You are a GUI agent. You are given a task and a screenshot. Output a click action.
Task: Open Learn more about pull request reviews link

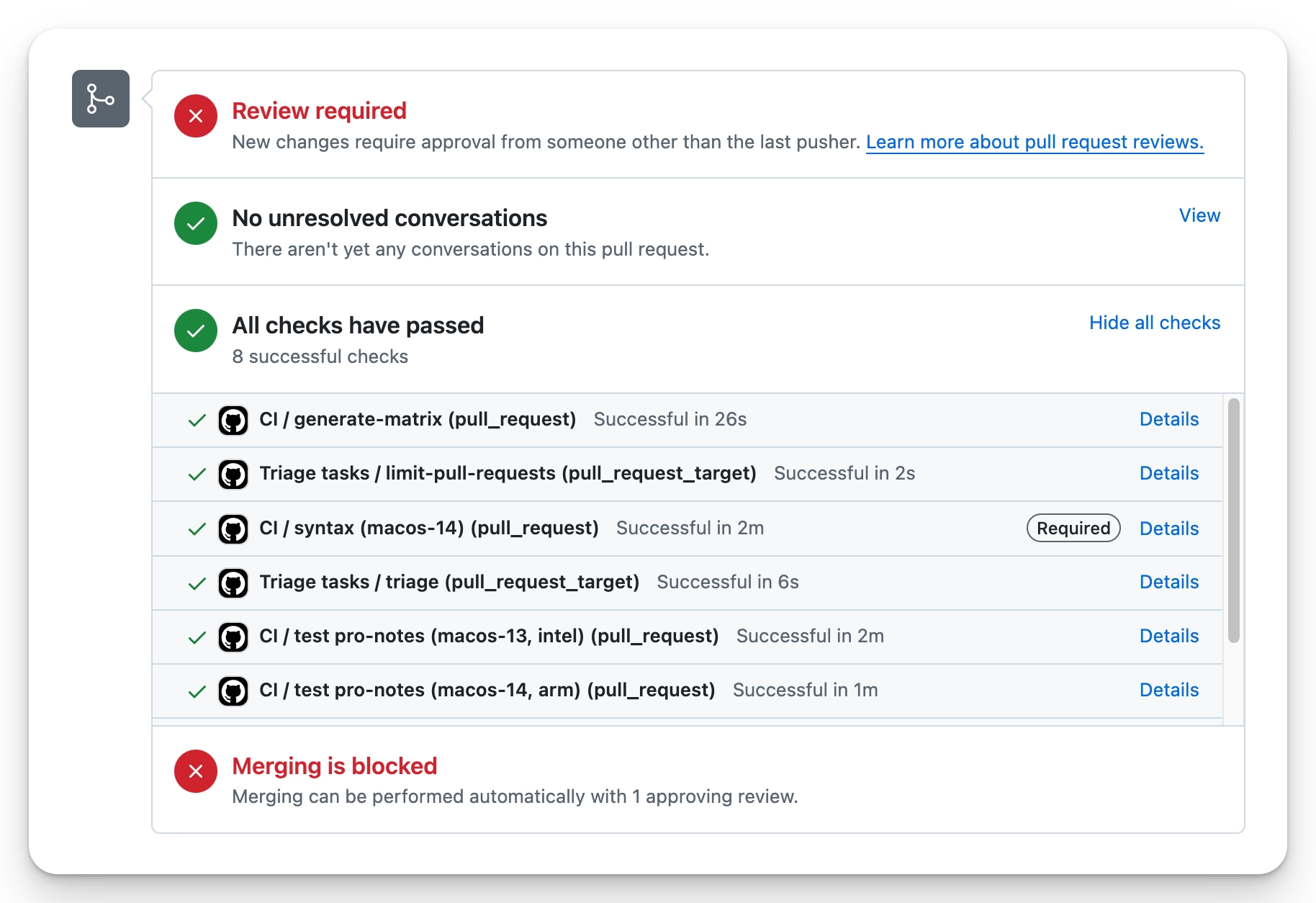click(x=1034, y=142)
